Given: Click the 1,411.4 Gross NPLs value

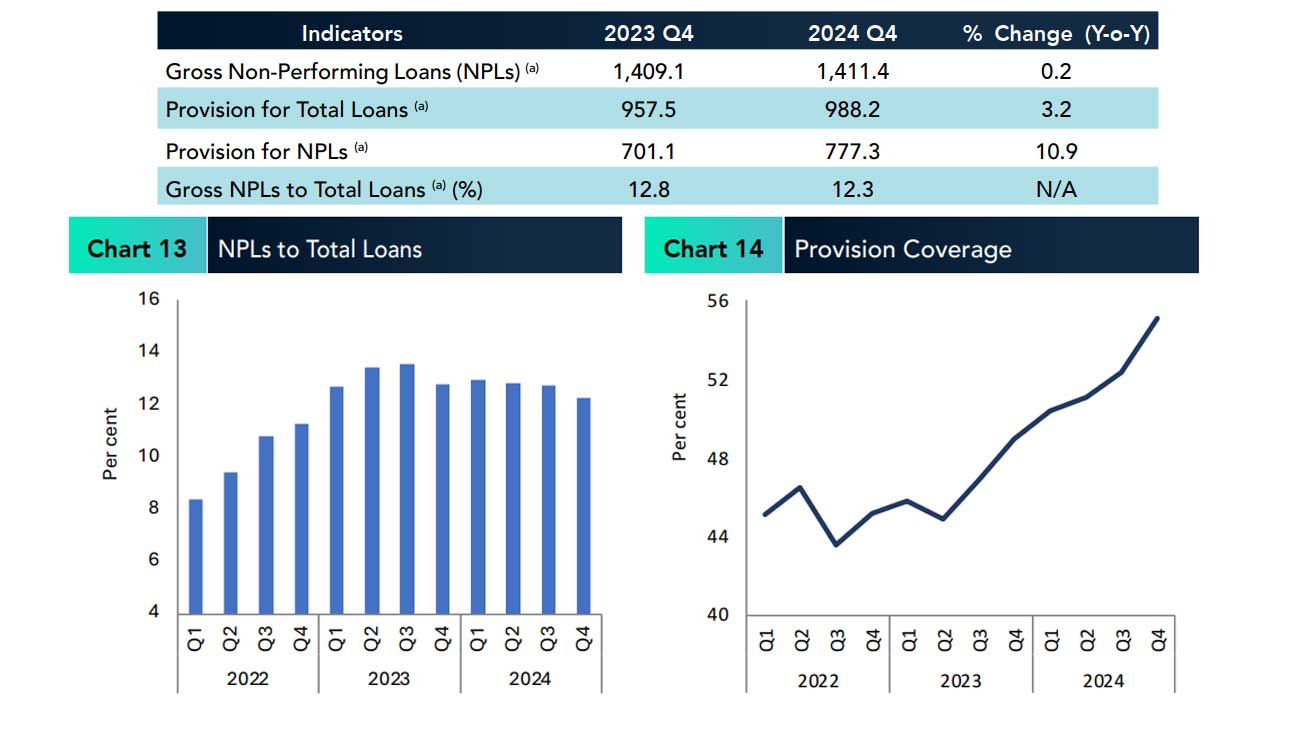Looking at the screenshot, I should pos(852,71).
